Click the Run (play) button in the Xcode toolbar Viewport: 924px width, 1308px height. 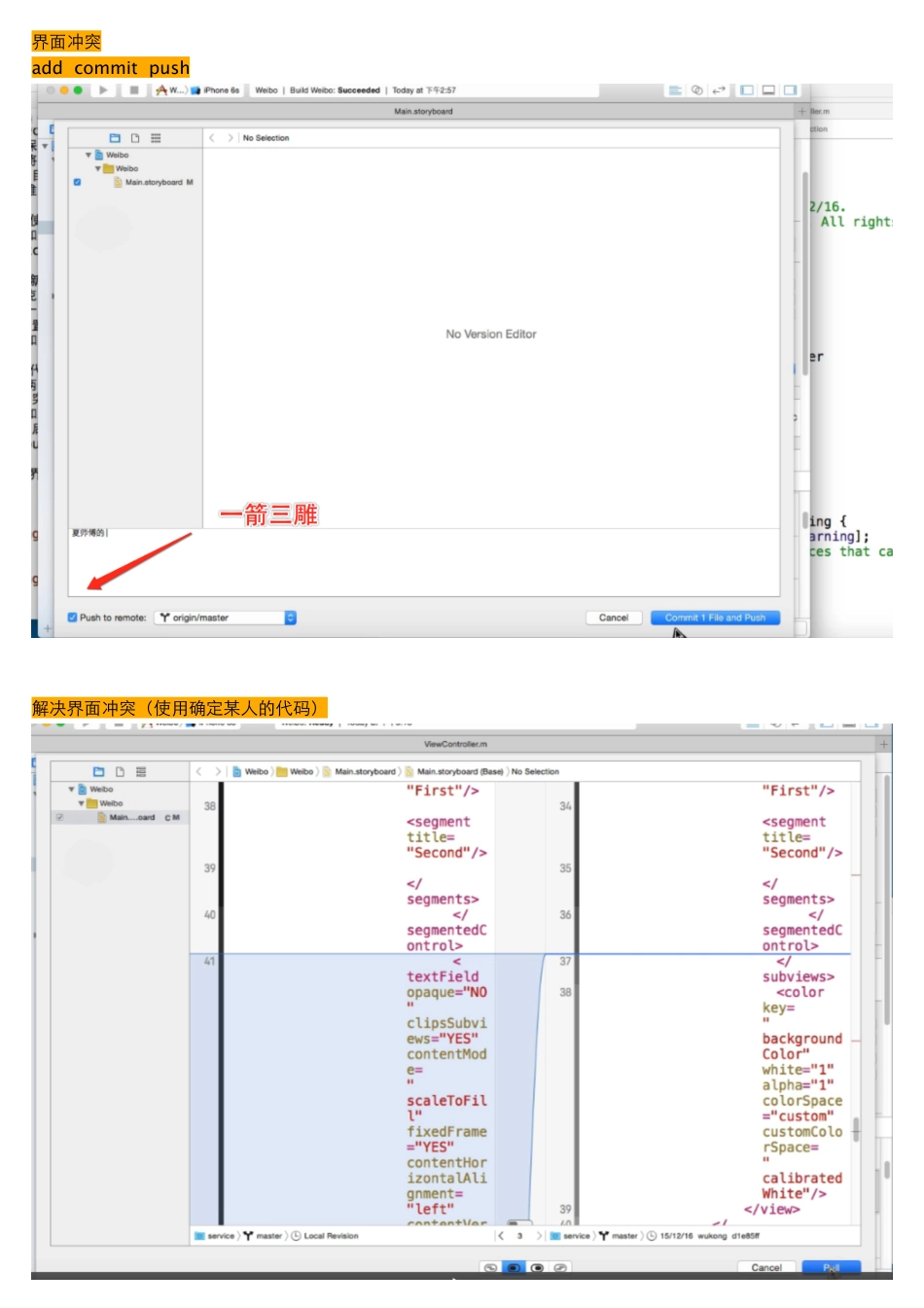[103, 90]
